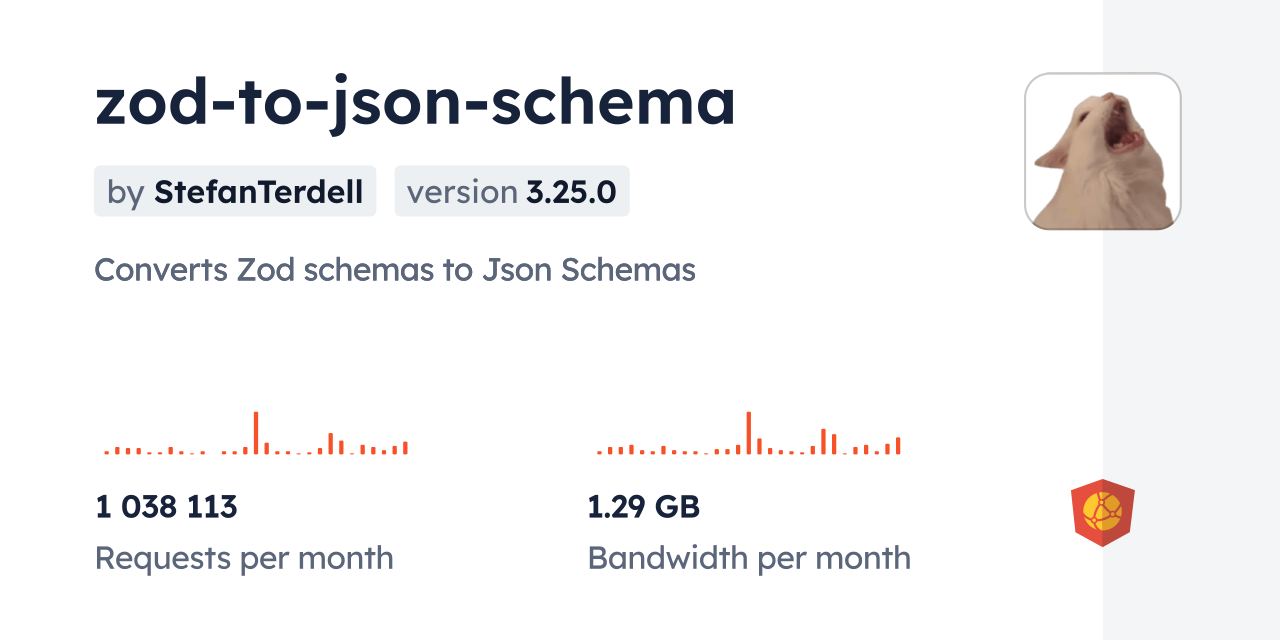
Task: Click the zod-to-json-schema package title
Action: pyautogui.click(x=415, y=102)
